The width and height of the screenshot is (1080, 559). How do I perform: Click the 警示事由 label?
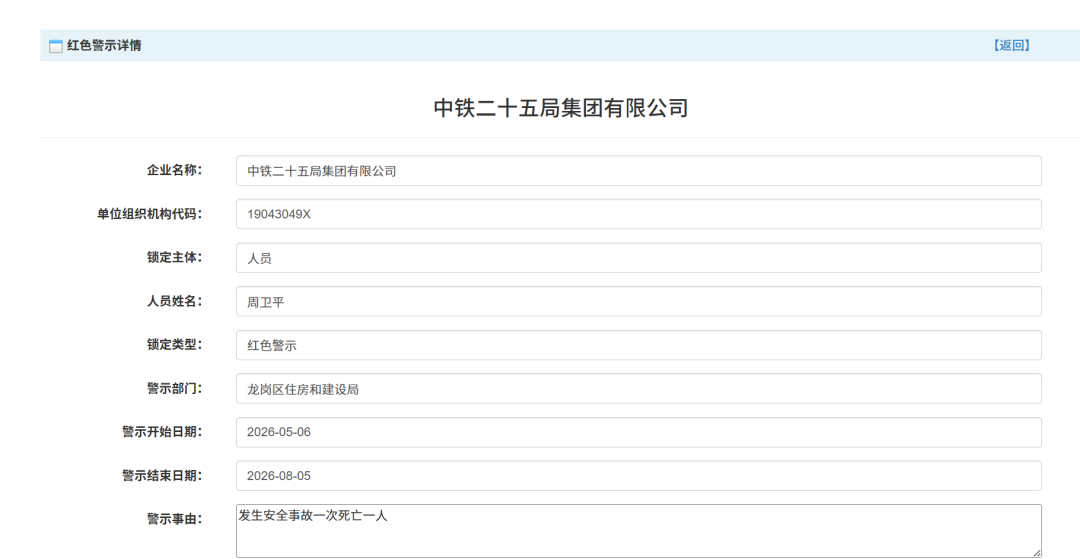click(175, 519)
